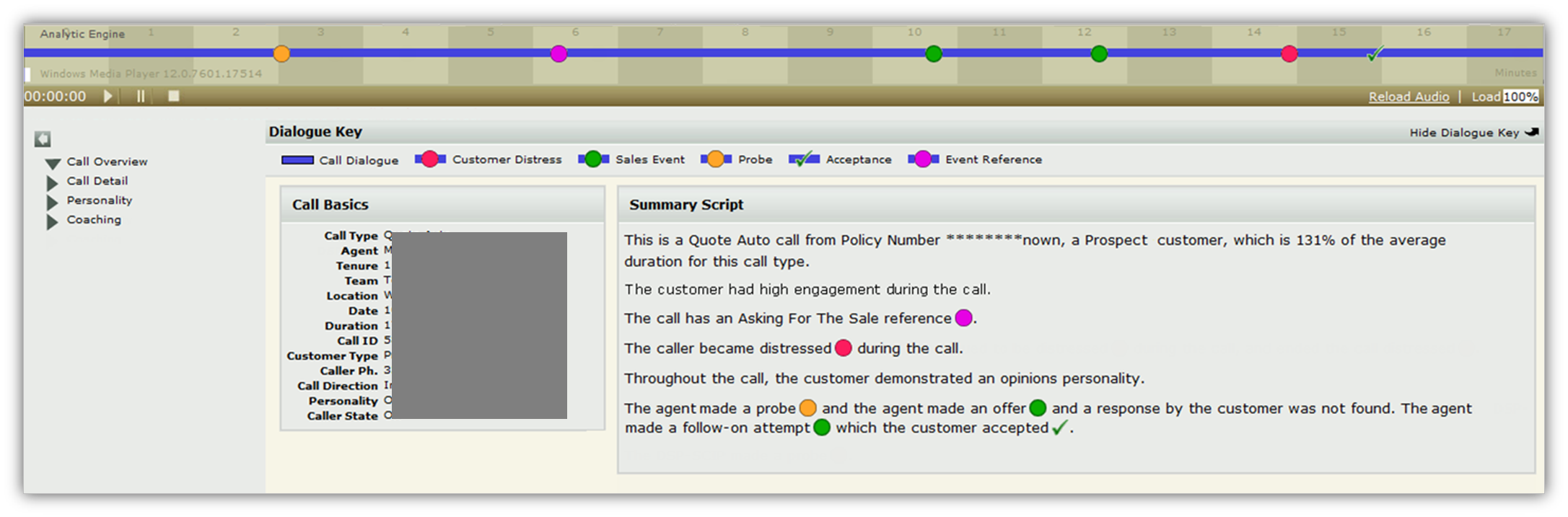Screen dimensions: 1568x517
Task: Click the magenta Event Reference timeline marker
Action: click(559, 54)
